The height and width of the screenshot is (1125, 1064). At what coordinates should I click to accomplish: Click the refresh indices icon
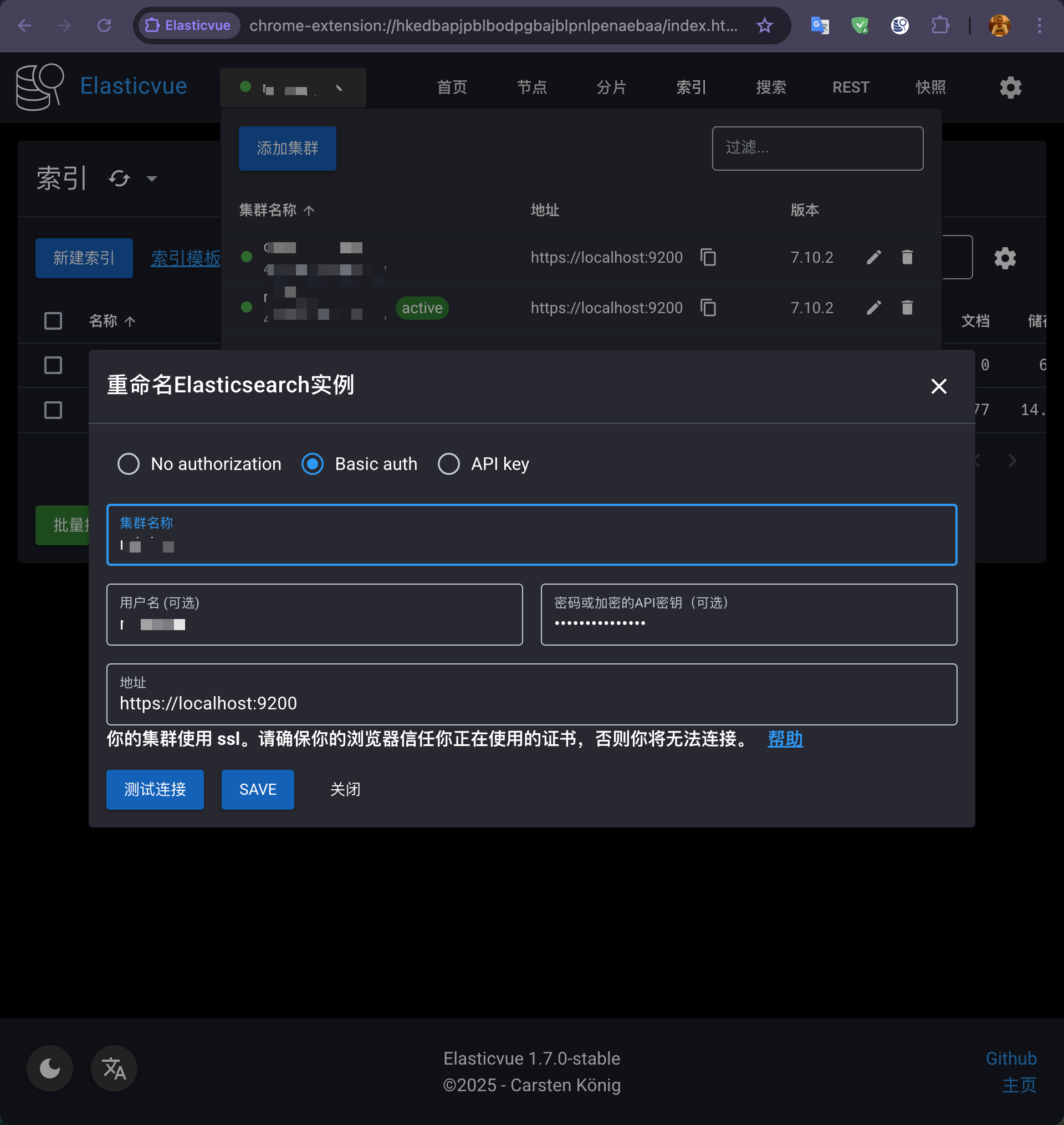pyautogui.click(x=119, y=178)
